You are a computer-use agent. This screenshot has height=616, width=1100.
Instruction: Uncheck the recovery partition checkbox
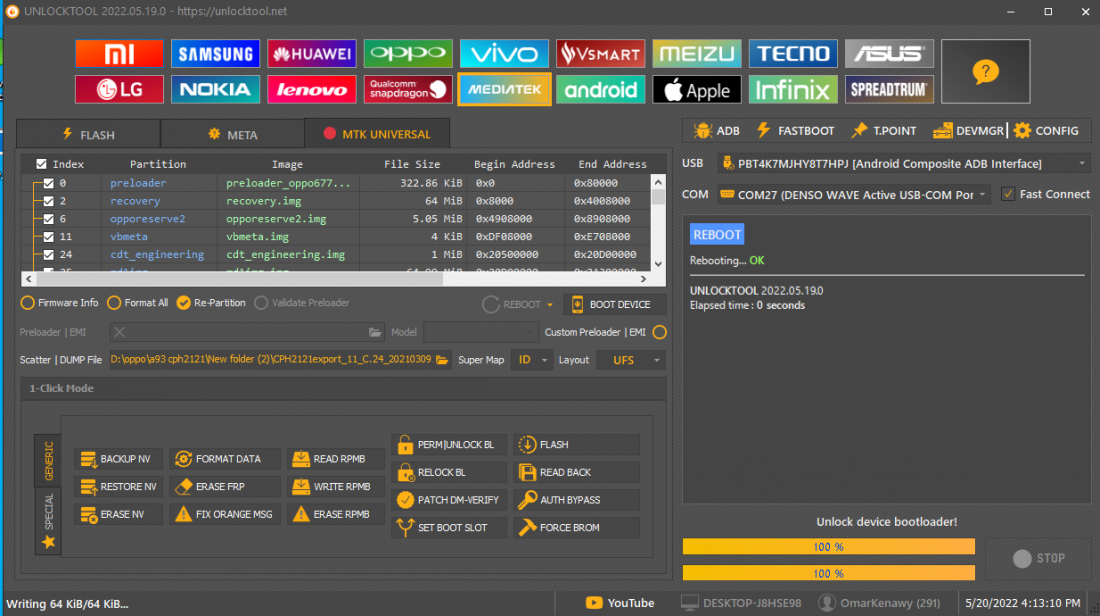point(48,201)
